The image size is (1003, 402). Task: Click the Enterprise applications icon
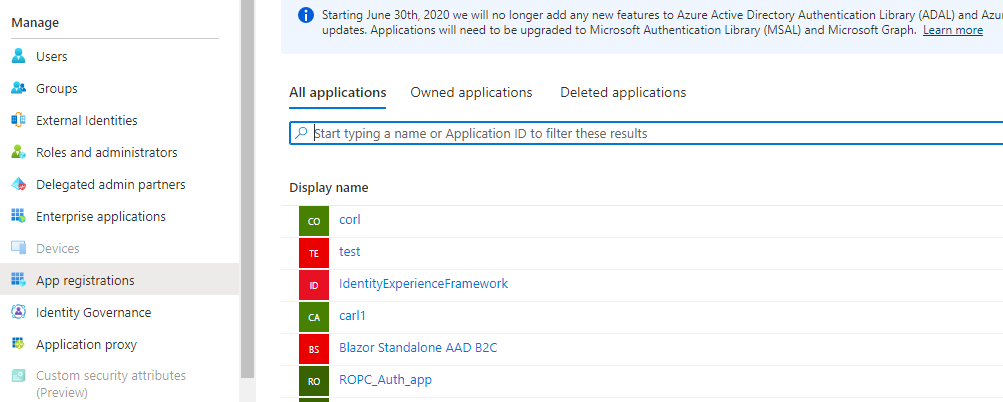coord(19,216)
